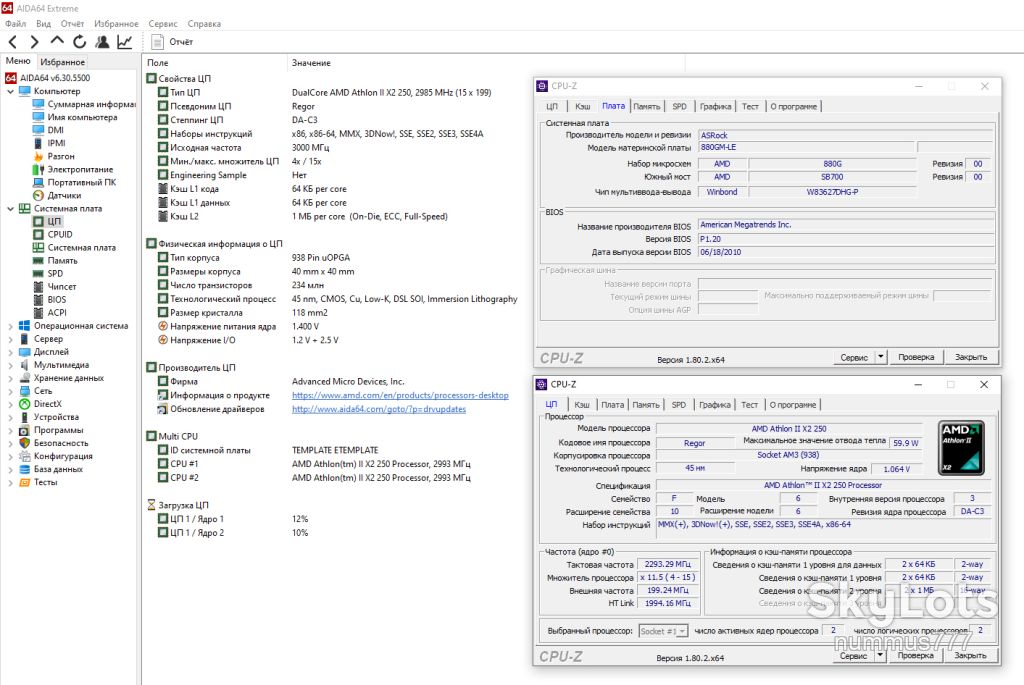Screen dimensions: 1024x685
Task: Click the AMD Athlon II logo image
Action: (961, 447)
